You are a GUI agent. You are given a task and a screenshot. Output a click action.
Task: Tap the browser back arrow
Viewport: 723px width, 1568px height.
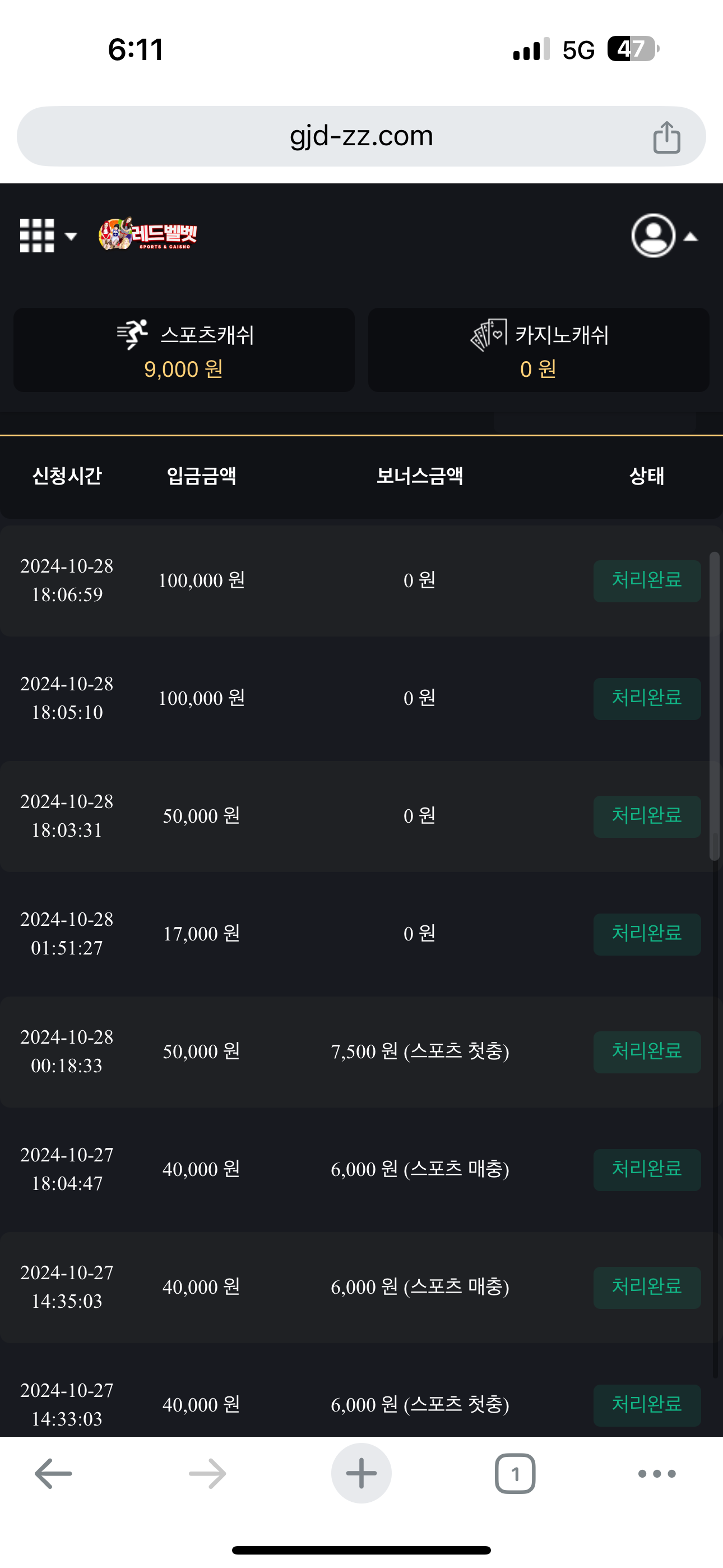click(54, 1473)
